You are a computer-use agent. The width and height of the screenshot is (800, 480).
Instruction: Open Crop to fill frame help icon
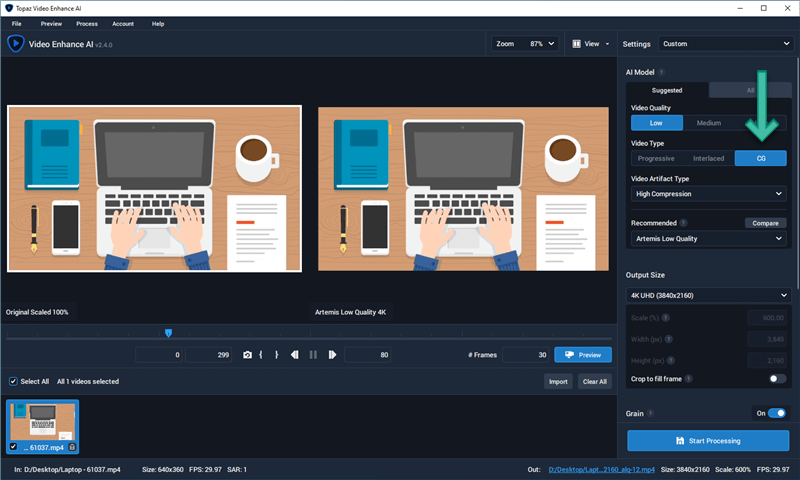(689, 378)
